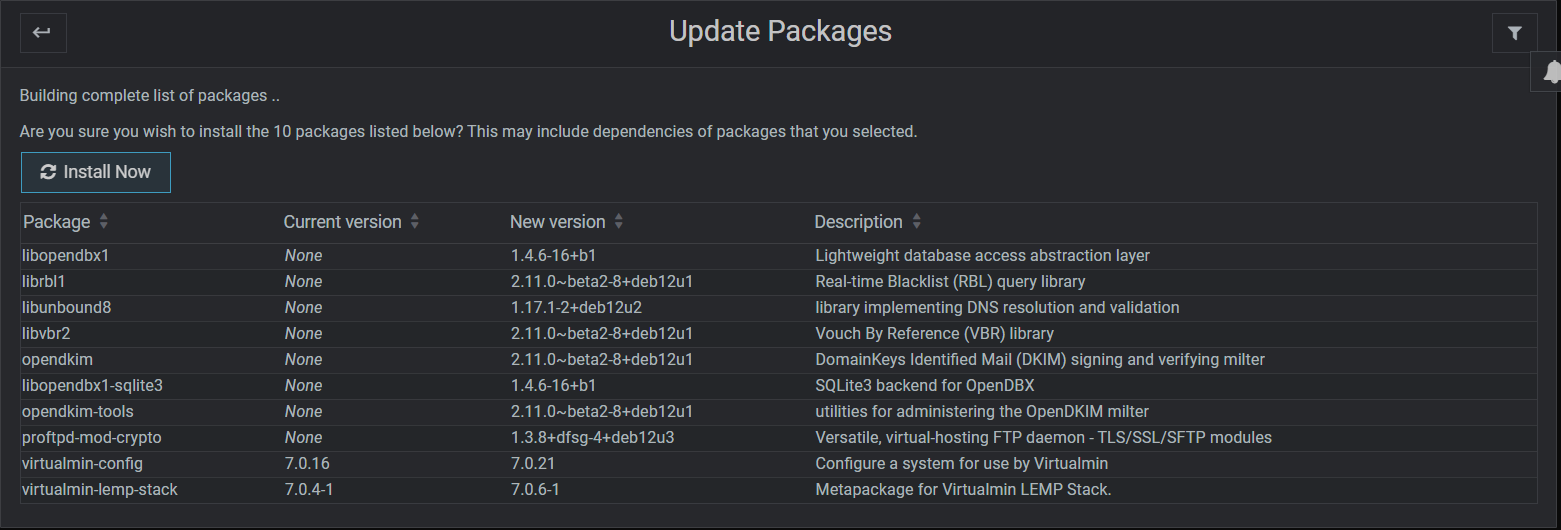Sort by Package column arrows
This screenshot has width=1561, height=530.
click(x=104, y=222)
